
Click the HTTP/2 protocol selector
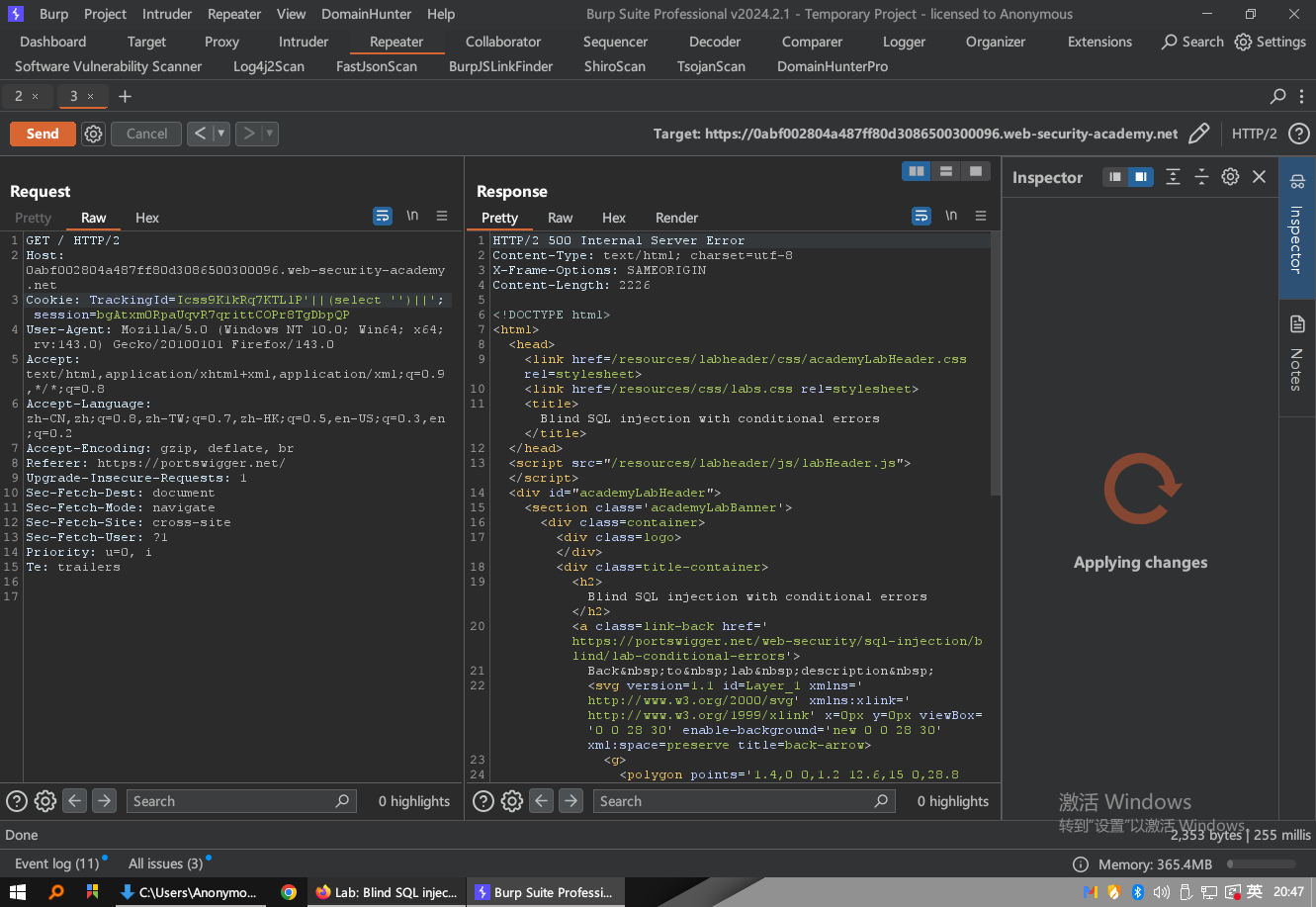[1254, 134]
